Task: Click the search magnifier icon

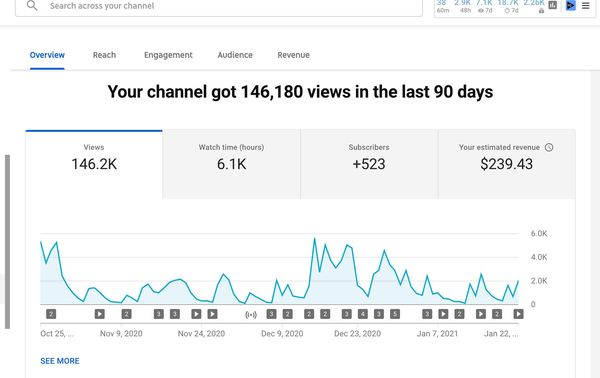Action: click(32, 6)
